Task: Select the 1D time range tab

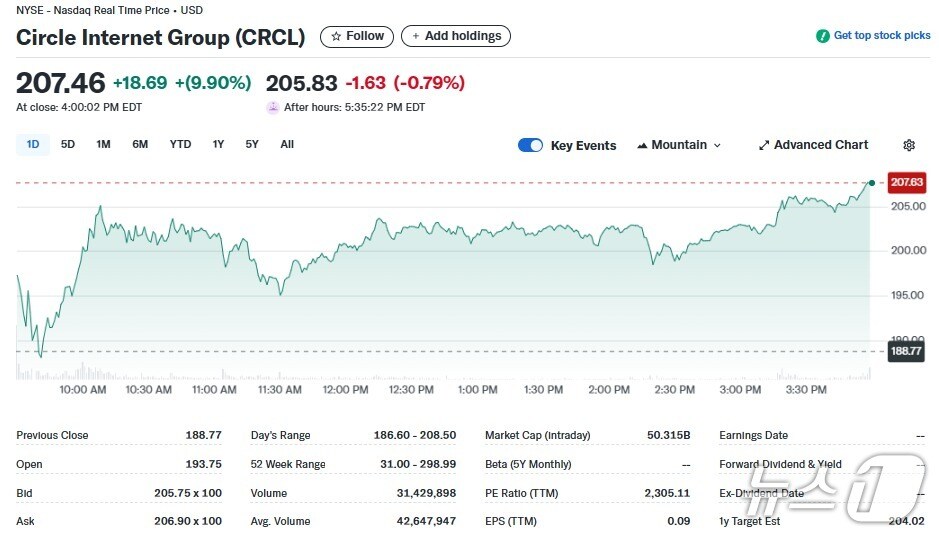Action: click(x=33, y=144)
